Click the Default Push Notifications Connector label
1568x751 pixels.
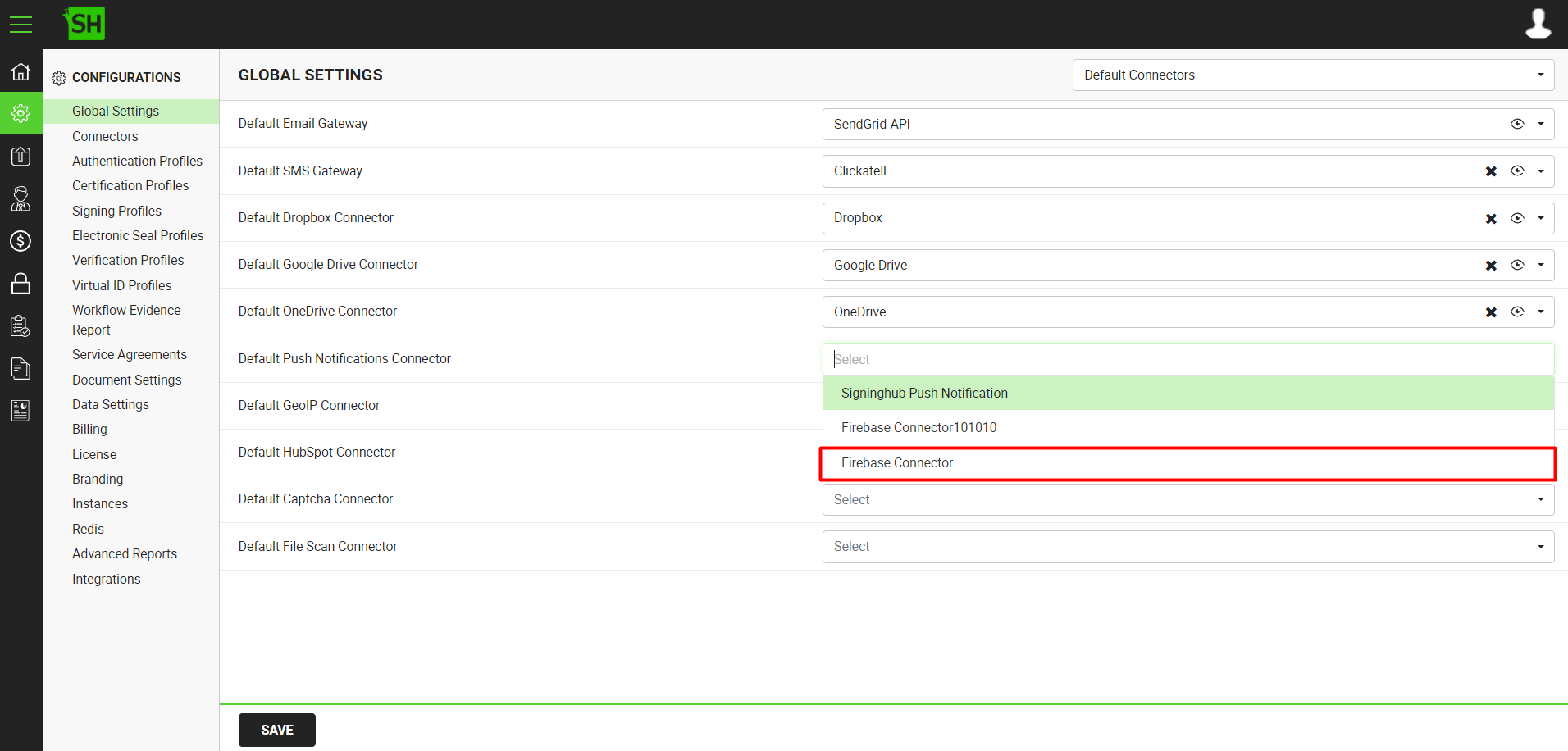344,358
